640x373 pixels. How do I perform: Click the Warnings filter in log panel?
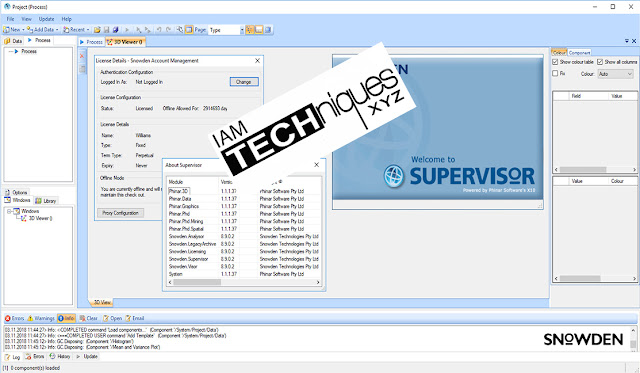40,318
